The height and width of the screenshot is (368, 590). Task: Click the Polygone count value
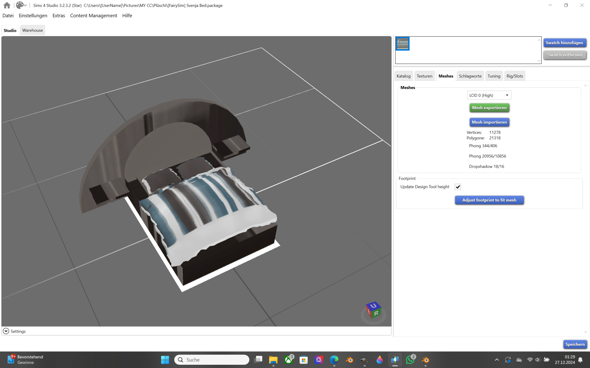click(495, 138)
